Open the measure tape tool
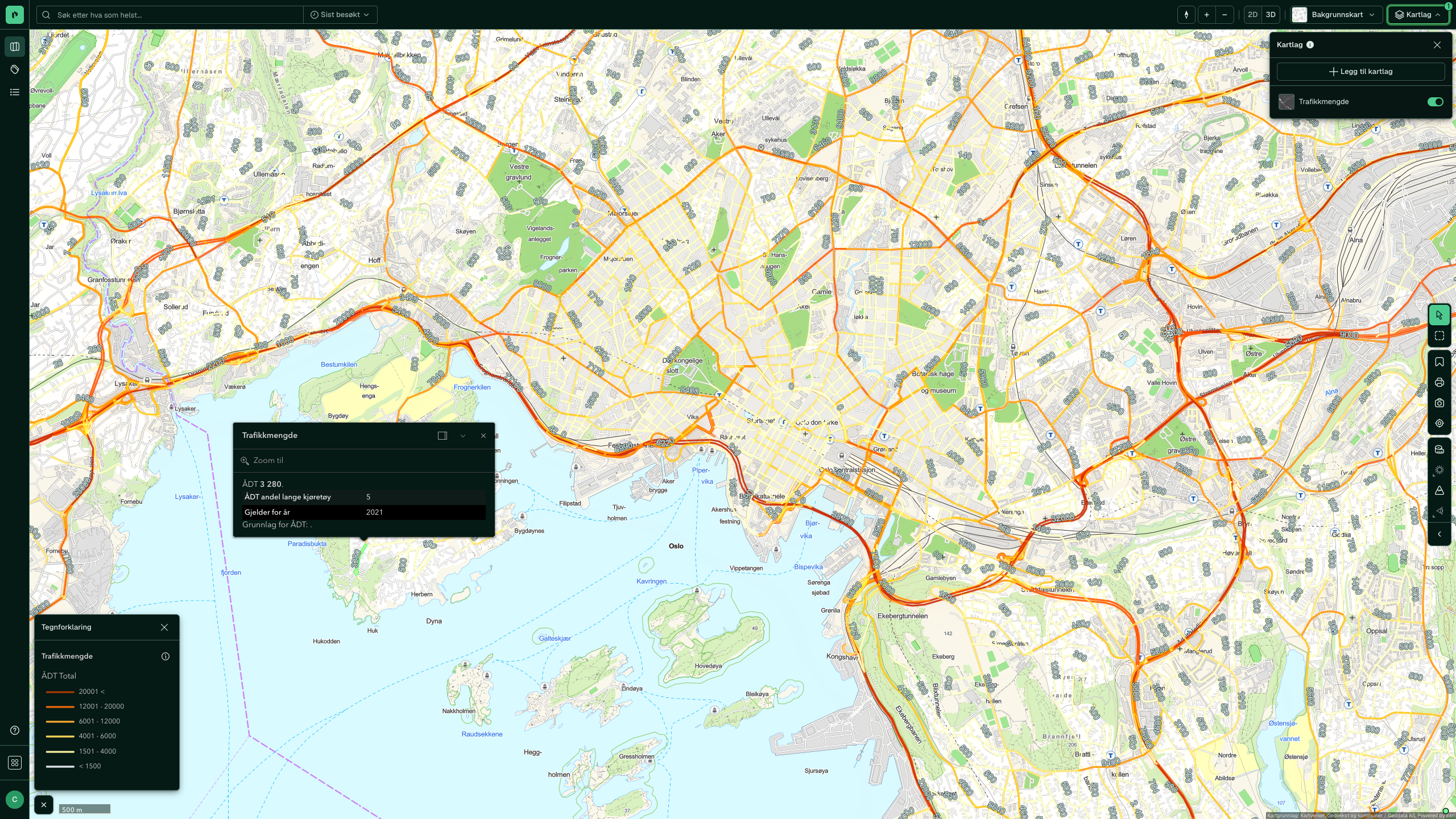Viewport: 1456px width, 819px height. click(1439, 449)
